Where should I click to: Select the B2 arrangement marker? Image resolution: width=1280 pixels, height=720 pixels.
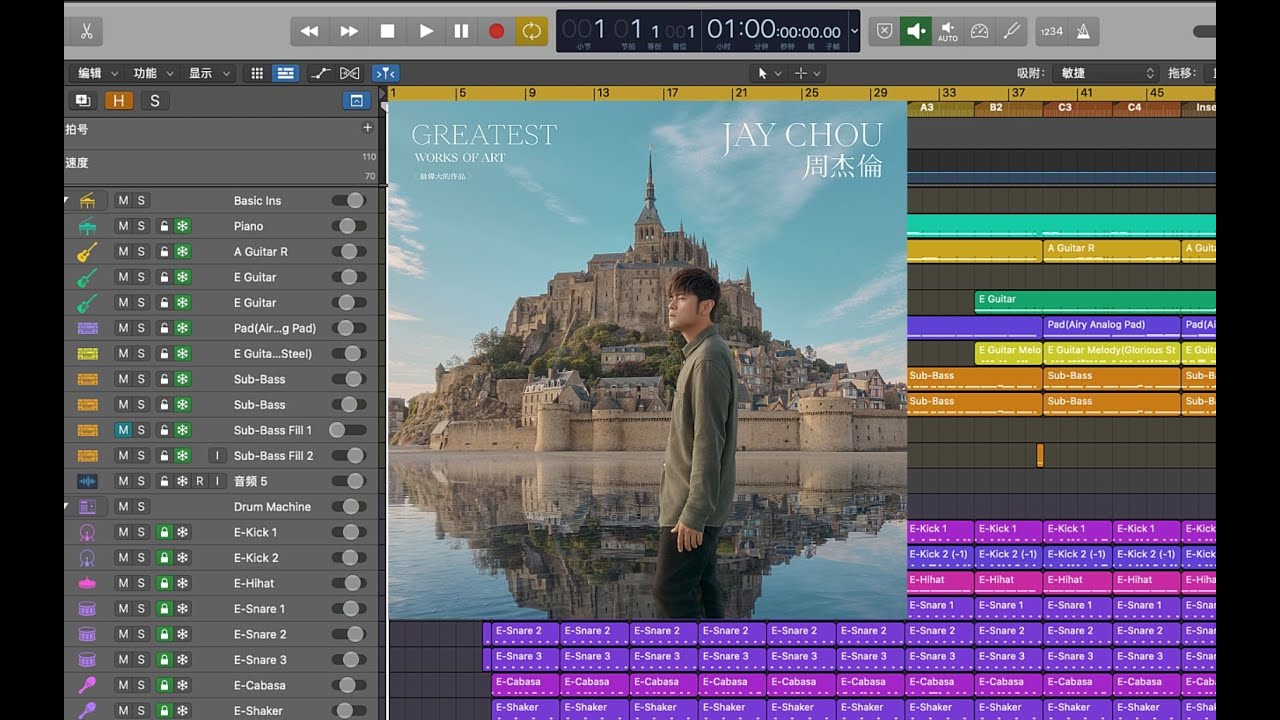(x=1008, y=108)
